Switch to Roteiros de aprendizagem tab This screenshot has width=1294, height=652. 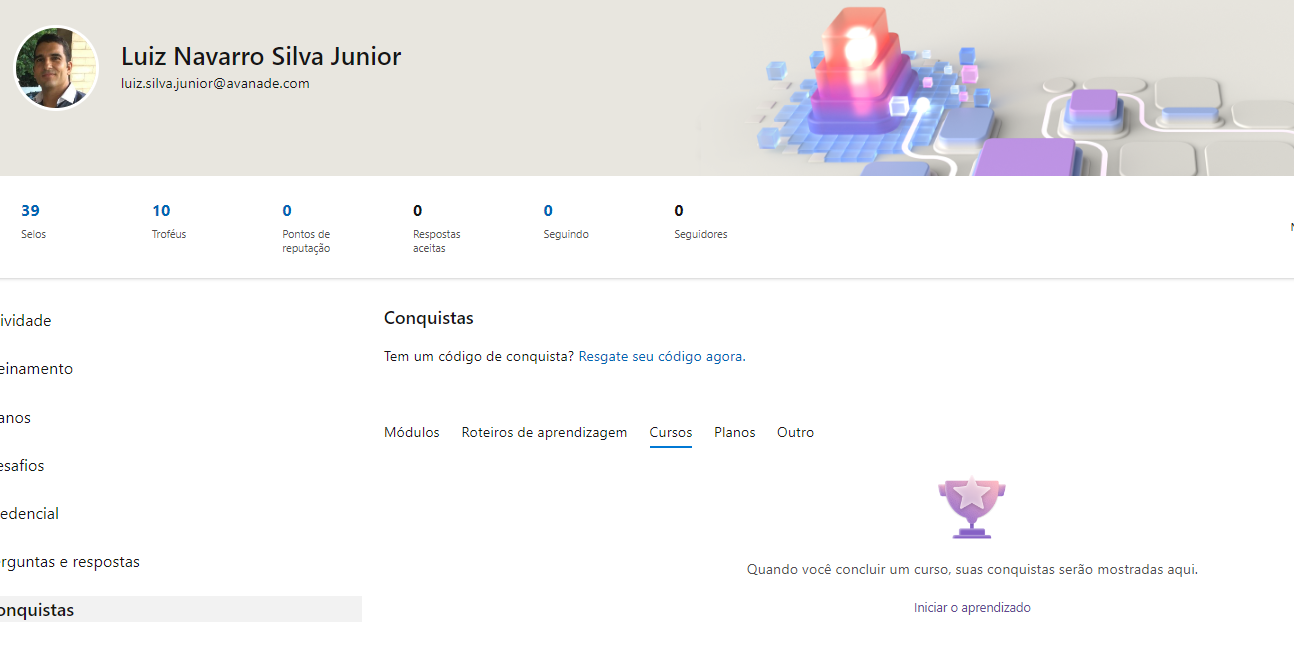pyautogui.click(x=544, y=432)
